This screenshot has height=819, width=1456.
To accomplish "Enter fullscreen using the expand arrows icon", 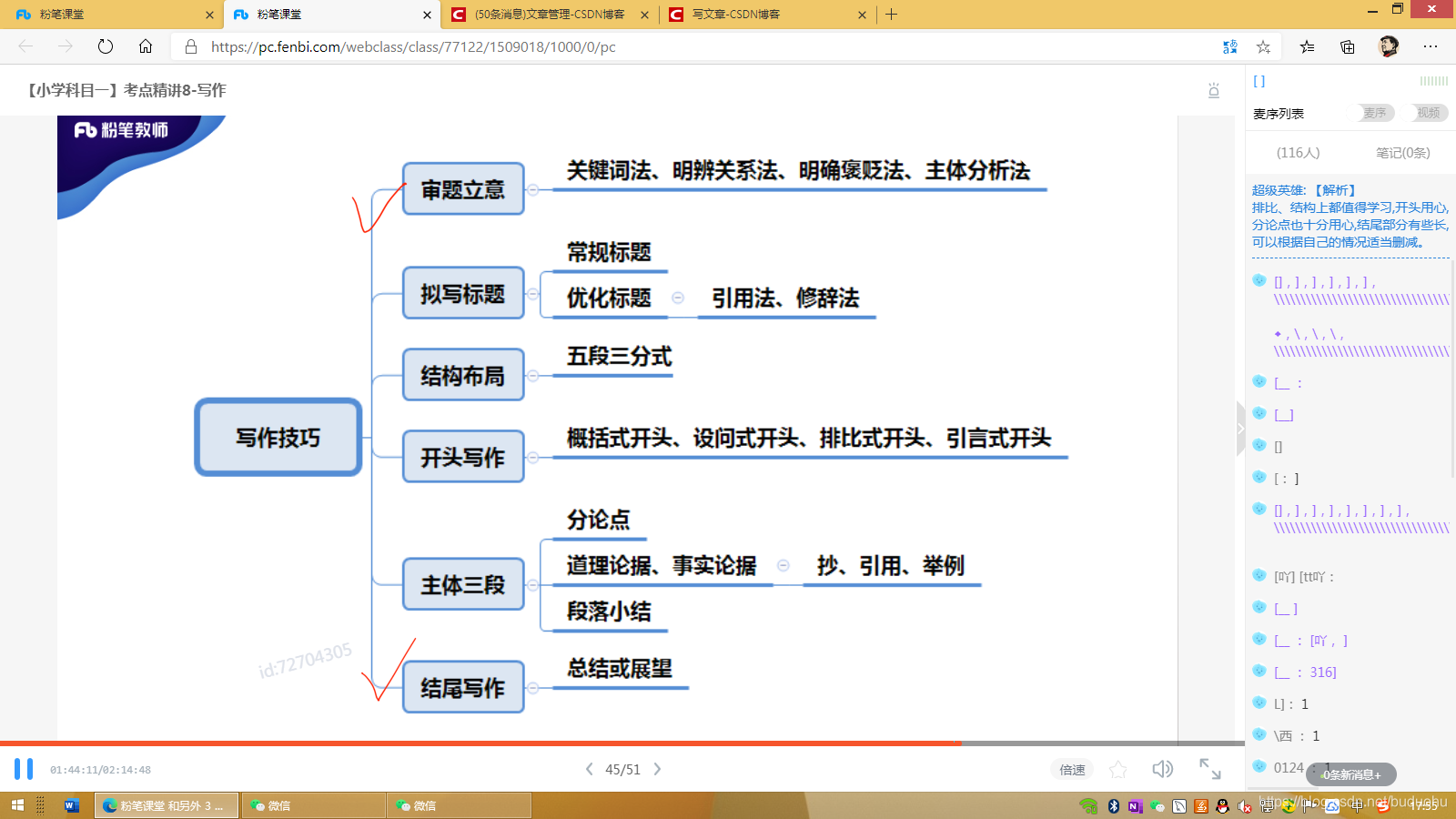I will (1210, 769).
